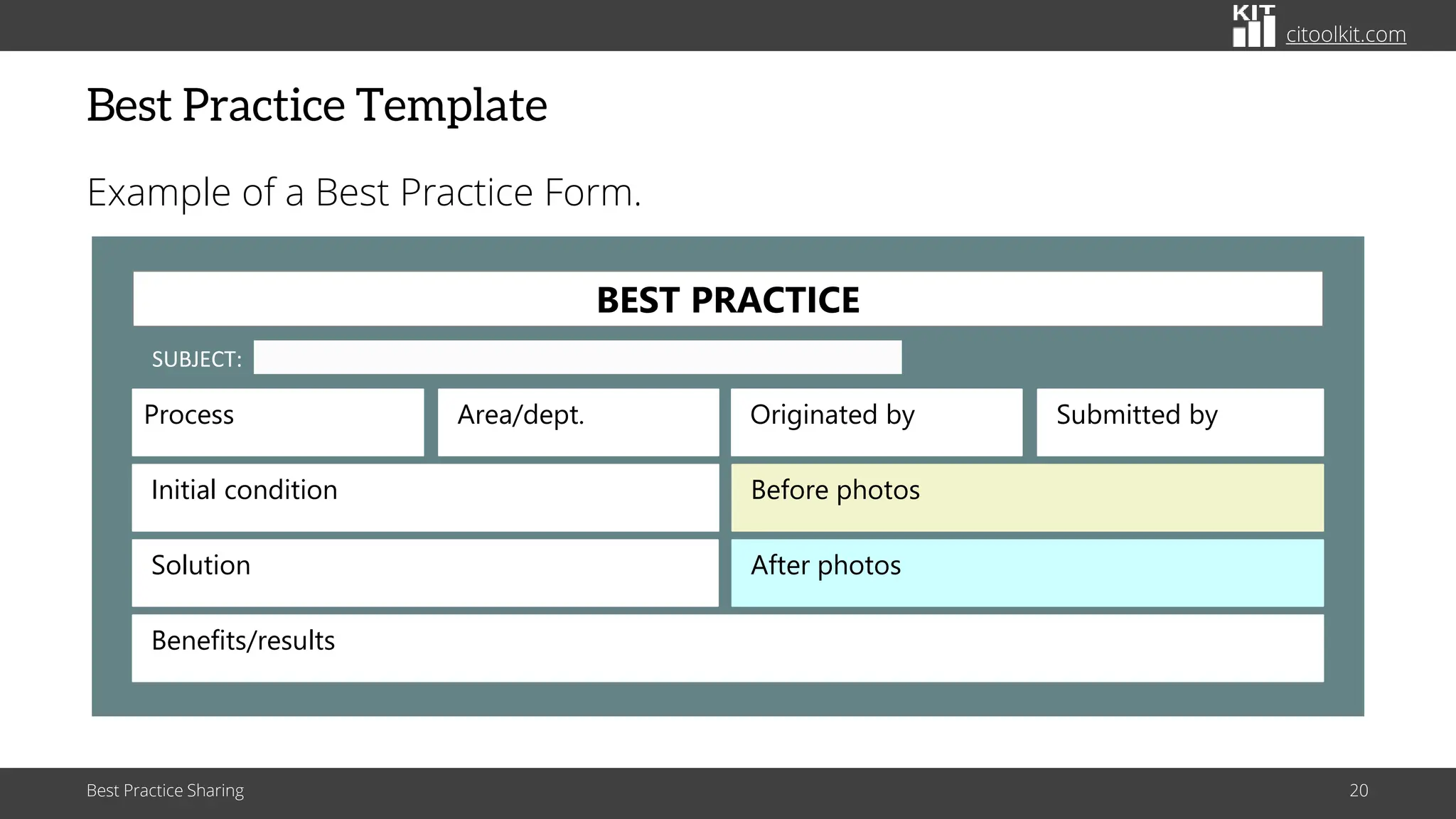Click into the SUBJECT input field
Image resolution: width=1456 pixels, height=819 pixels.
point(577,357)
